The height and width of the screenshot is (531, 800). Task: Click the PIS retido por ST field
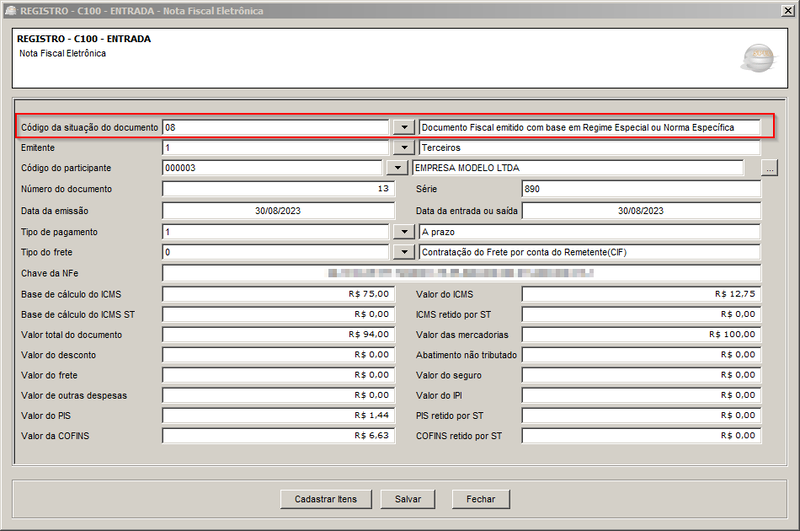point(641,416)
